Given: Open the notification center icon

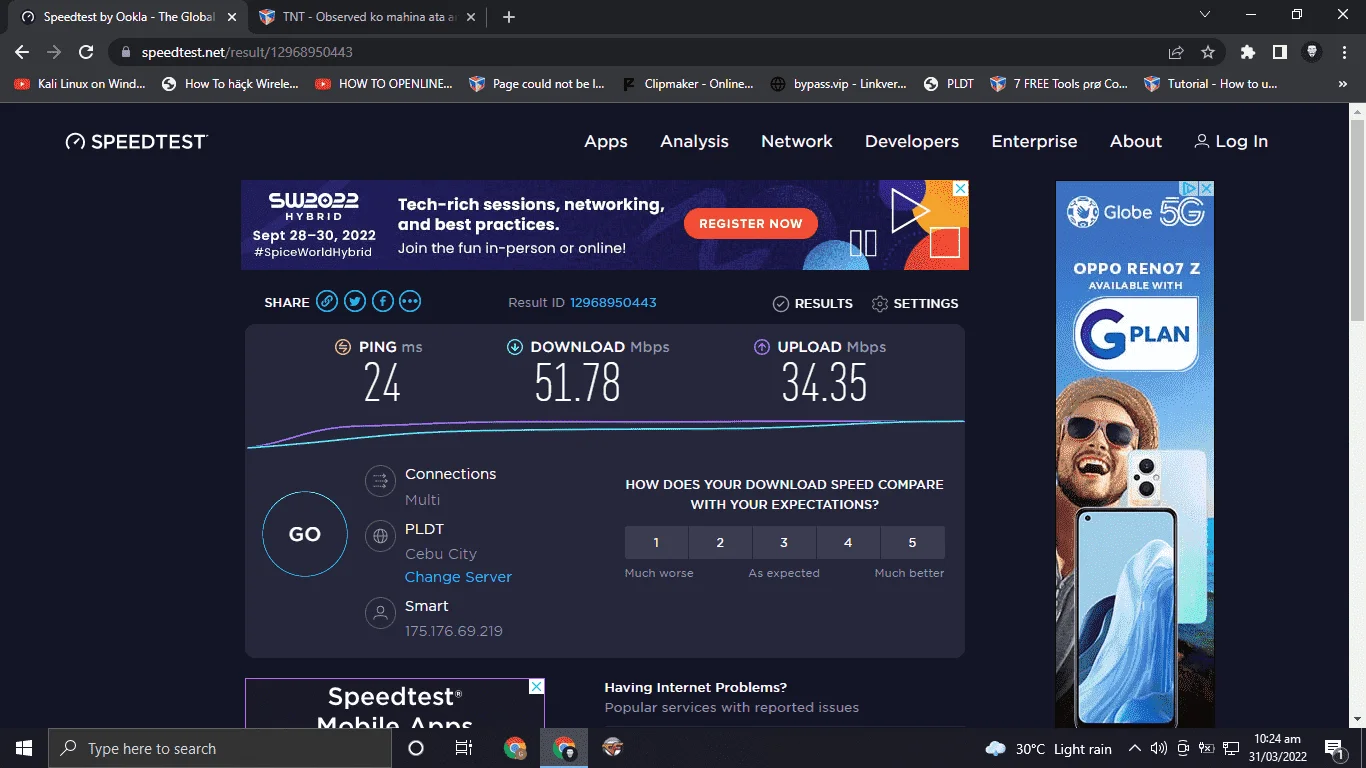Looking at the screenshot, I should [1333, 748].
